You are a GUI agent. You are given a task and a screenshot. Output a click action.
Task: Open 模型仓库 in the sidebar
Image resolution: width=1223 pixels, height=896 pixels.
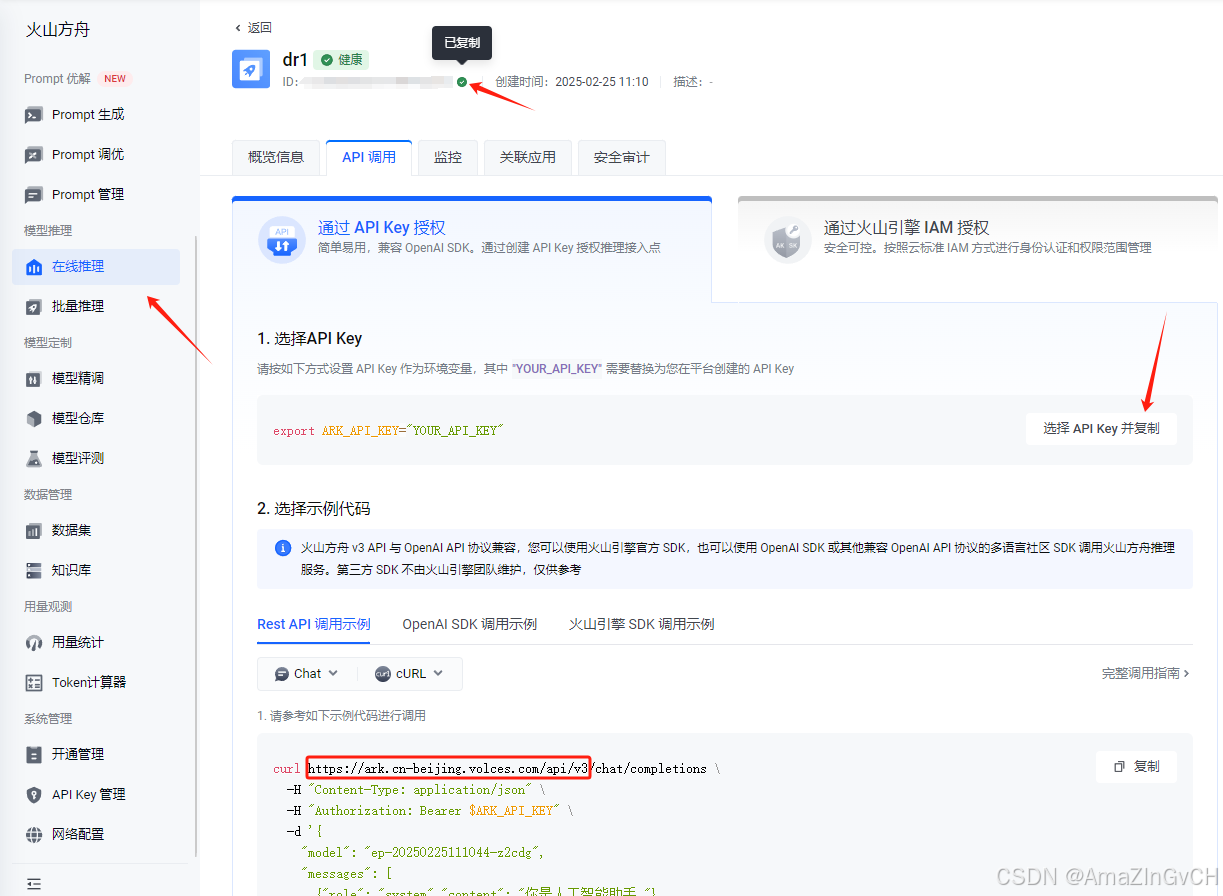(x=96, y=419)
